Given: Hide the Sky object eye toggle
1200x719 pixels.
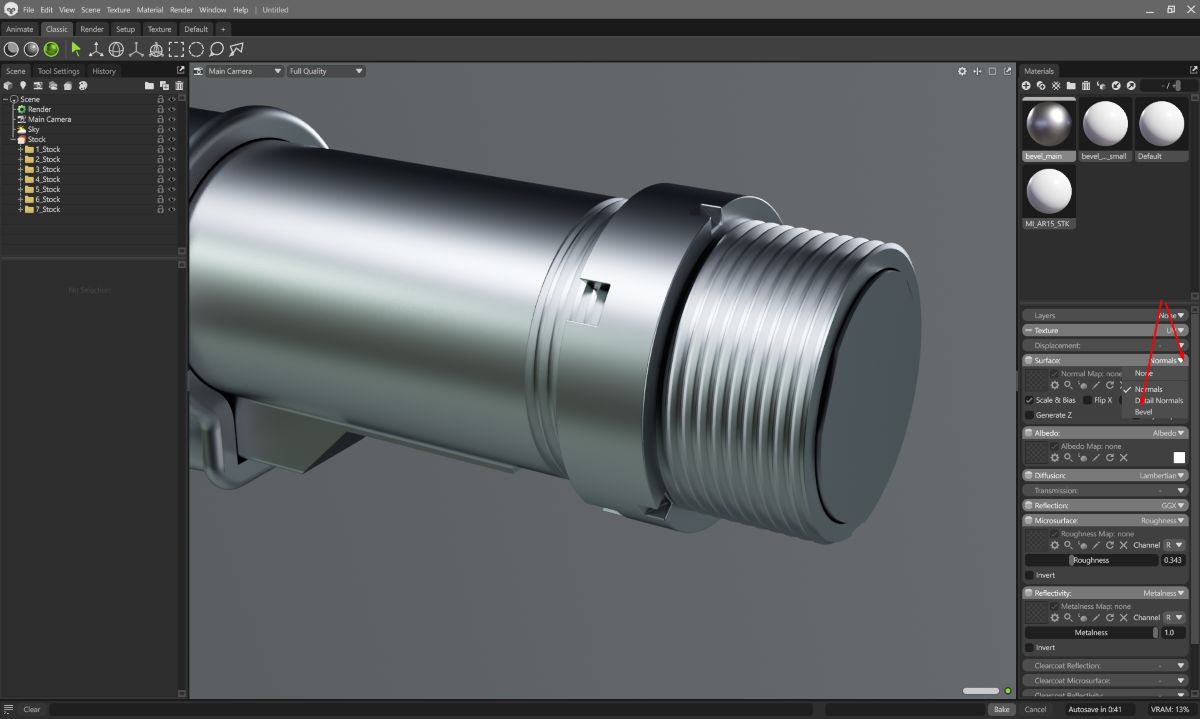Looking at the screenshot, I should tap(171, 129).
